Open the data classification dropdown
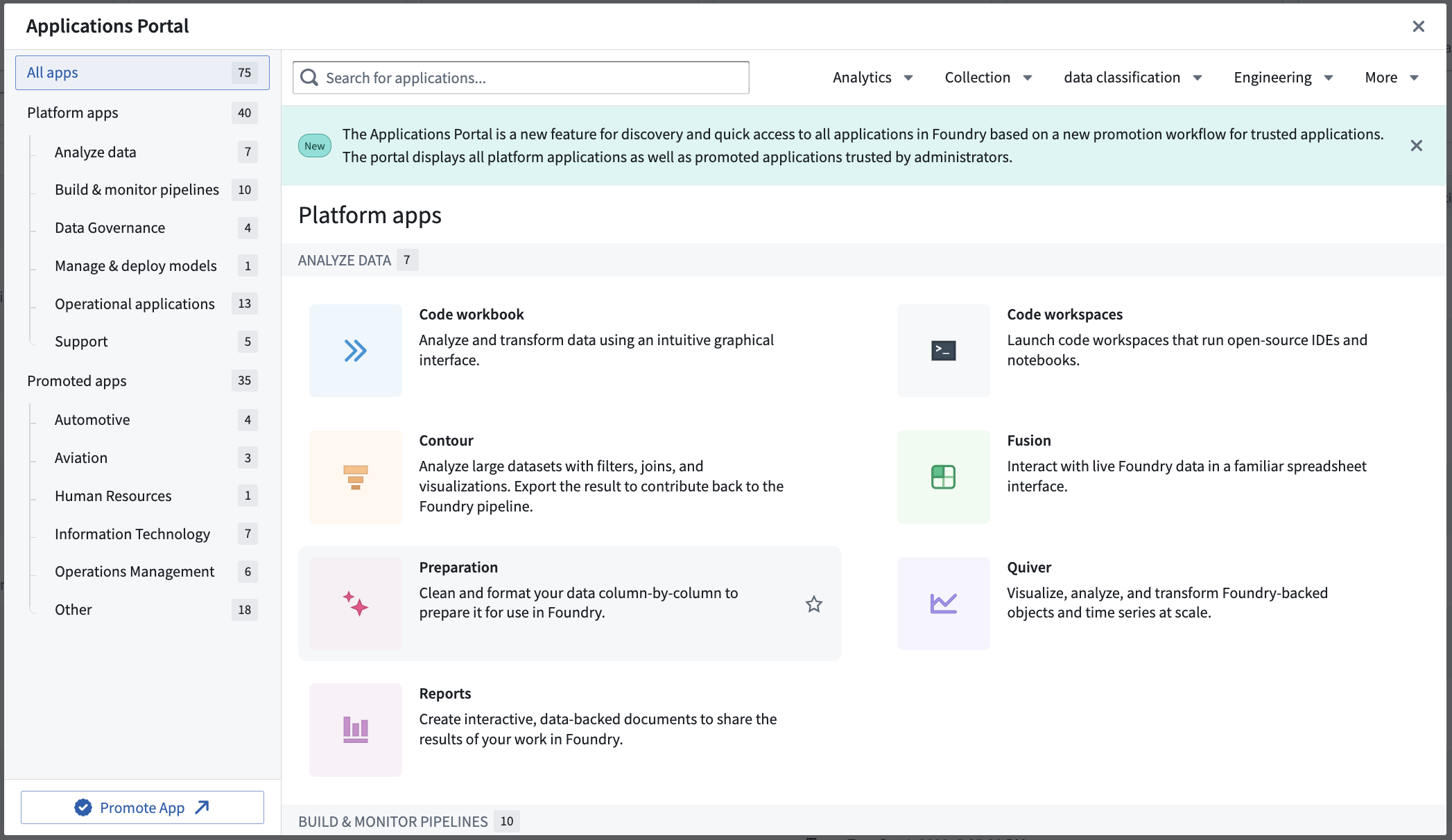Screen dimensions: 1452x840 pos(1133,78)
